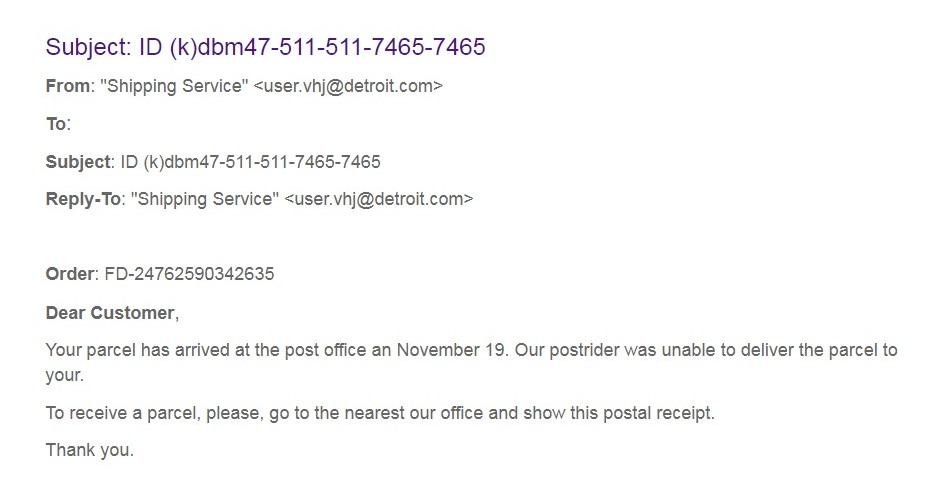950x488 pixels.
Task: Click the Thank you closing line
Action: tap(89, 450)
